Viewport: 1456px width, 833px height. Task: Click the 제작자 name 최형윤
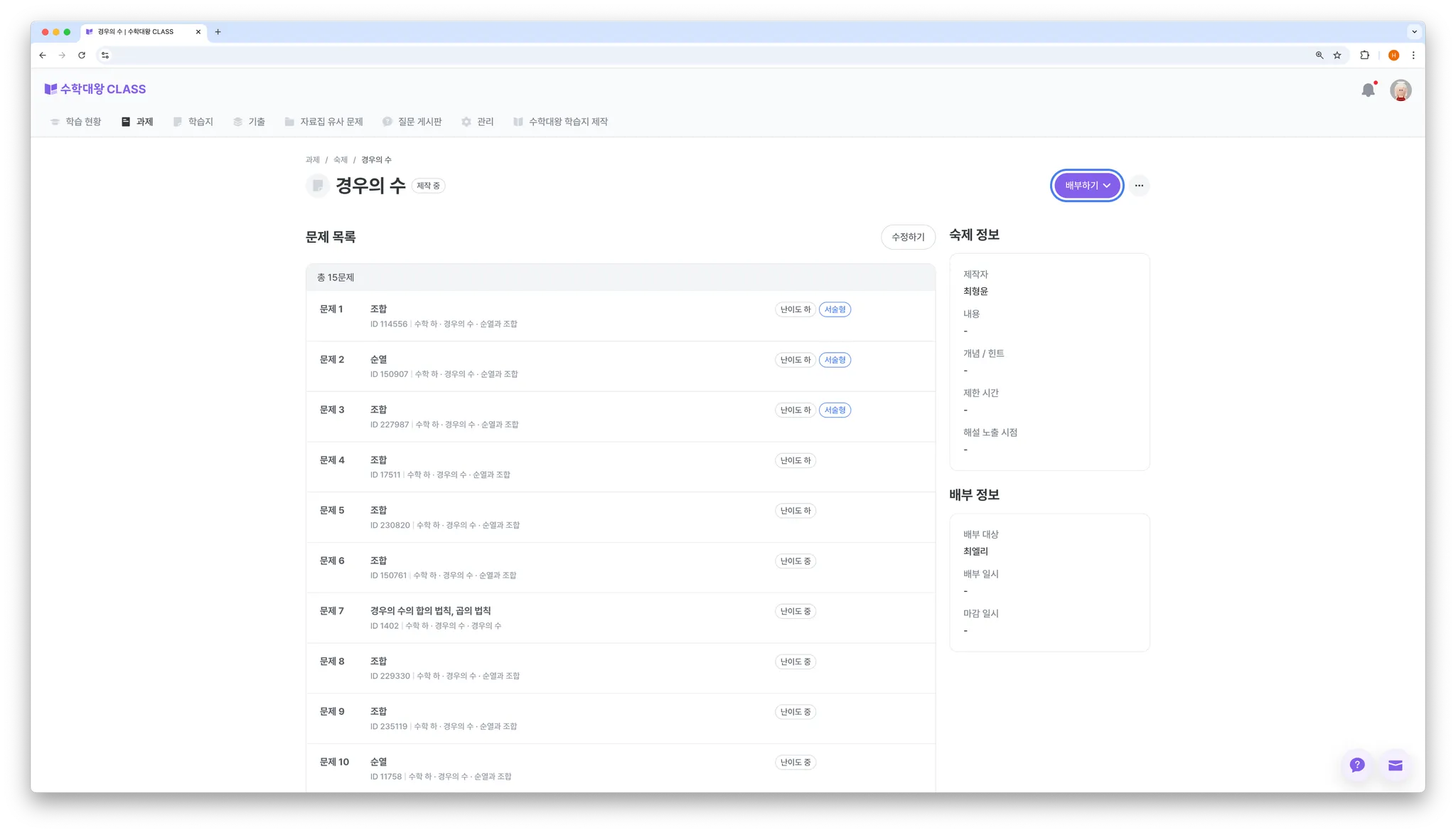(975, 291)
